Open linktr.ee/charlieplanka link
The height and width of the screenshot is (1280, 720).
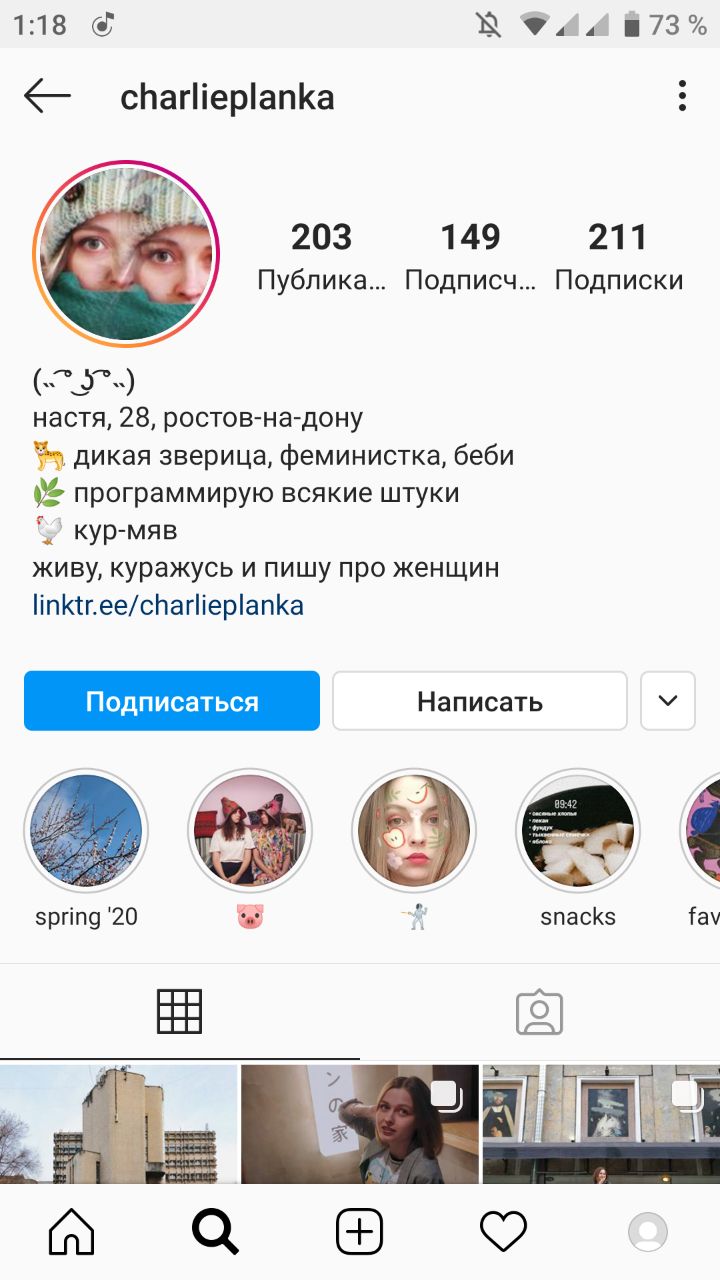coord(168,606)
